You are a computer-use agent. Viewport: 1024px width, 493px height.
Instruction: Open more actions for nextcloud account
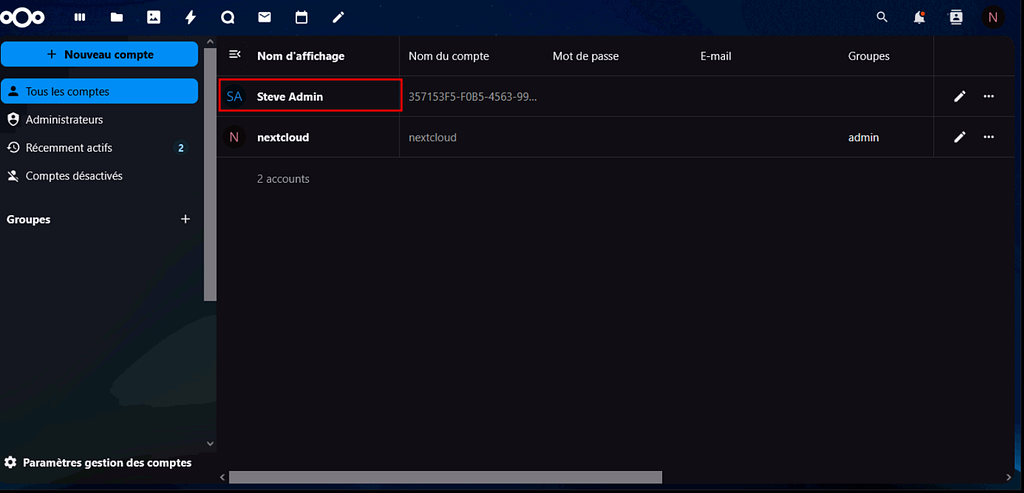point(989,137)
